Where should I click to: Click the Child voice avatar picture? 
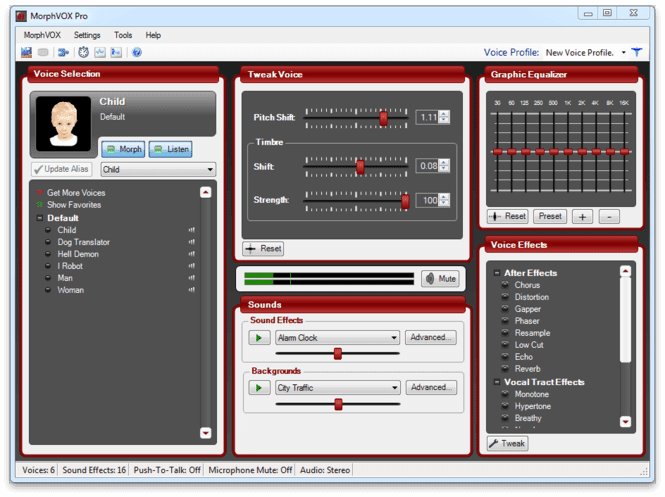64,124
